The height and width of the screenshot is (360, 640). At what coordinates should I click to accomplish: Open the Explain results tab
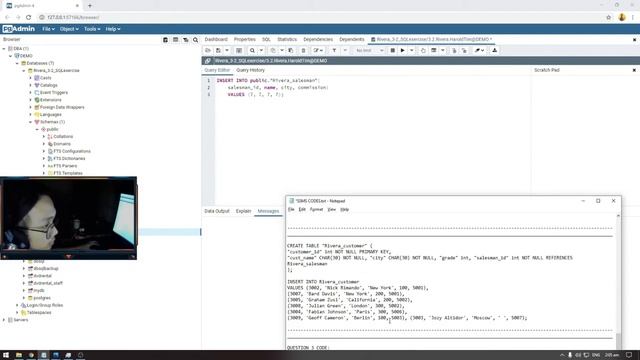243,211
